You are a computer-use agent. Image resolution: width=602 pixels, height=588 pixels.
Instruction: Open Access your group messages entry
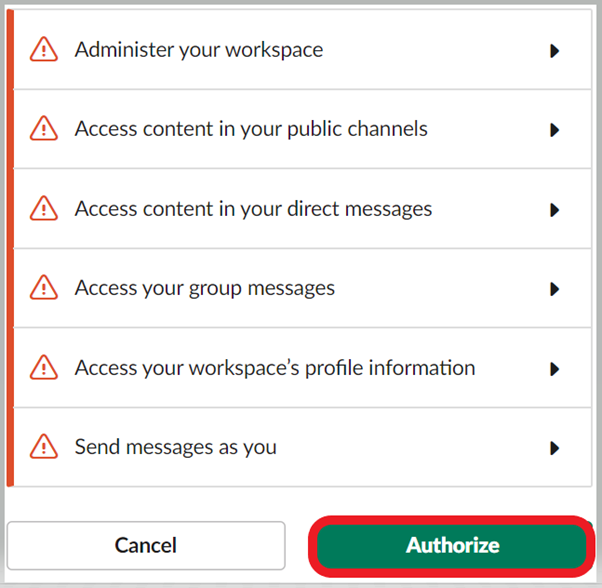coord(205,288)
